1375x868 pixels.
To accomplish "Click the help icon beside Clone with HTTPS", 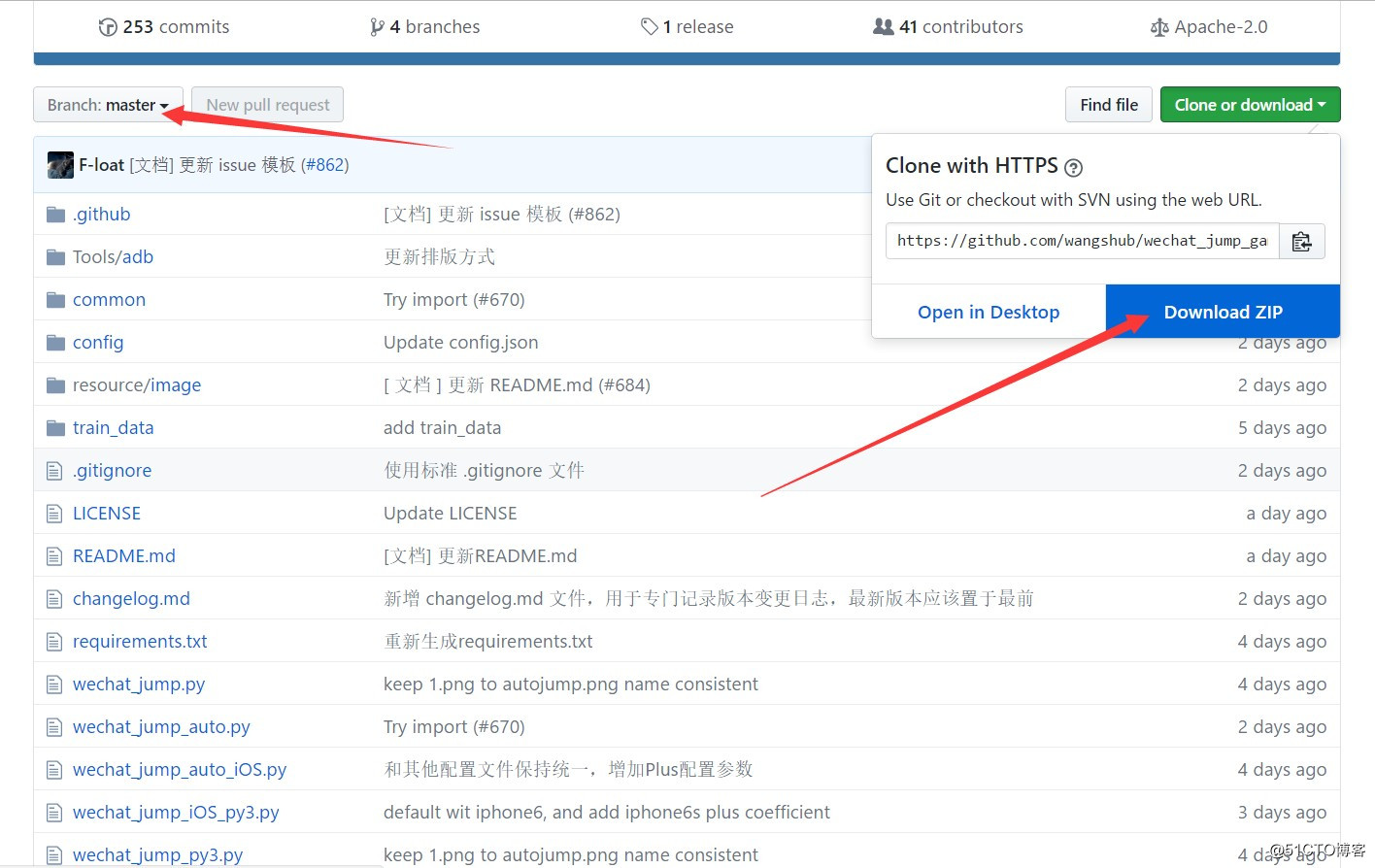I will click(1073, 167).
